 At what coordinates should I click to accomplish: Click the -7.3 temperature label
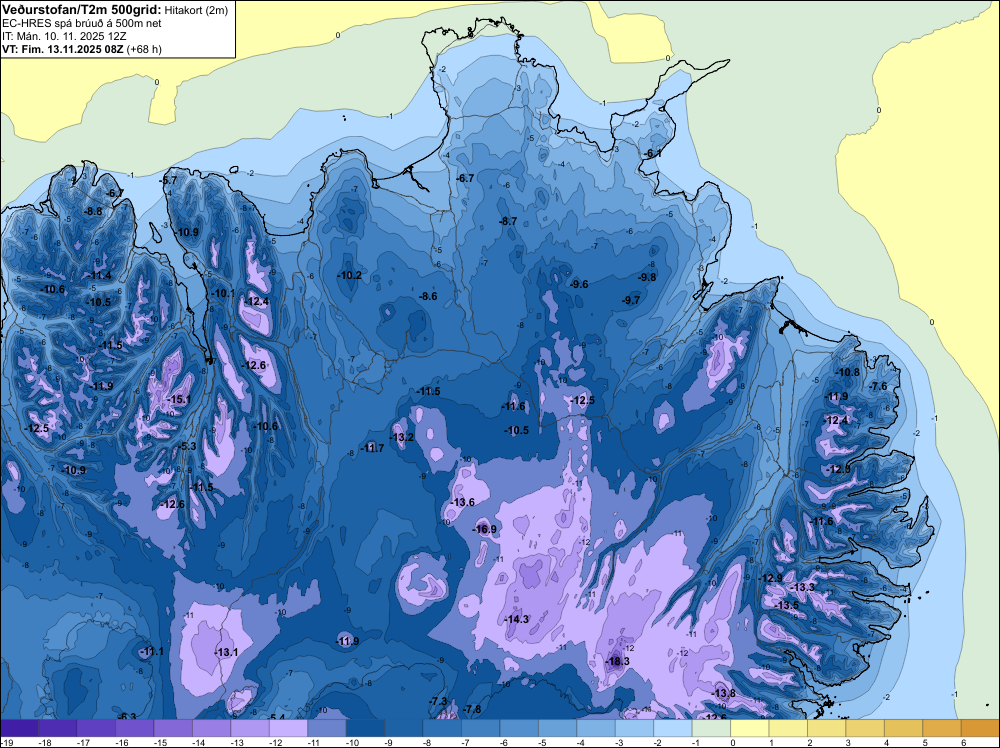click(x=438, y=701)
